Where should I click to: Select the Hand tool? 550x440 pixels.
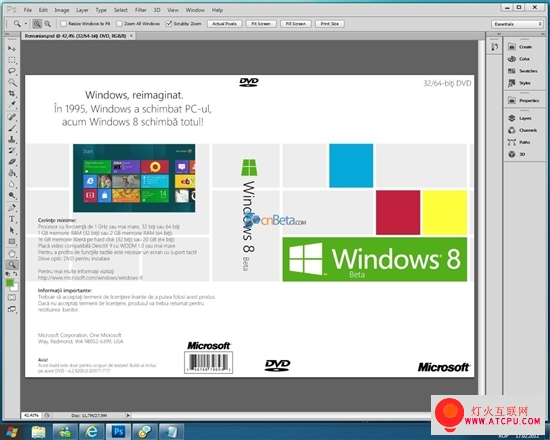point(12,253)
